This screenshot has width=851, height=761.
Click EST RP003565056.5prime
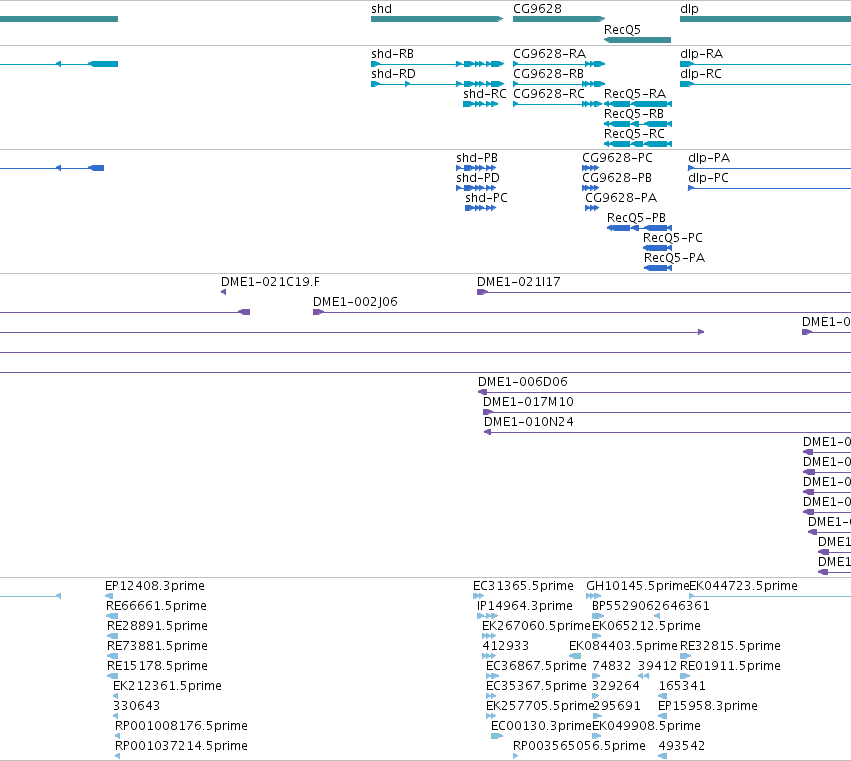pyautogui.click(x=516, y=757)
